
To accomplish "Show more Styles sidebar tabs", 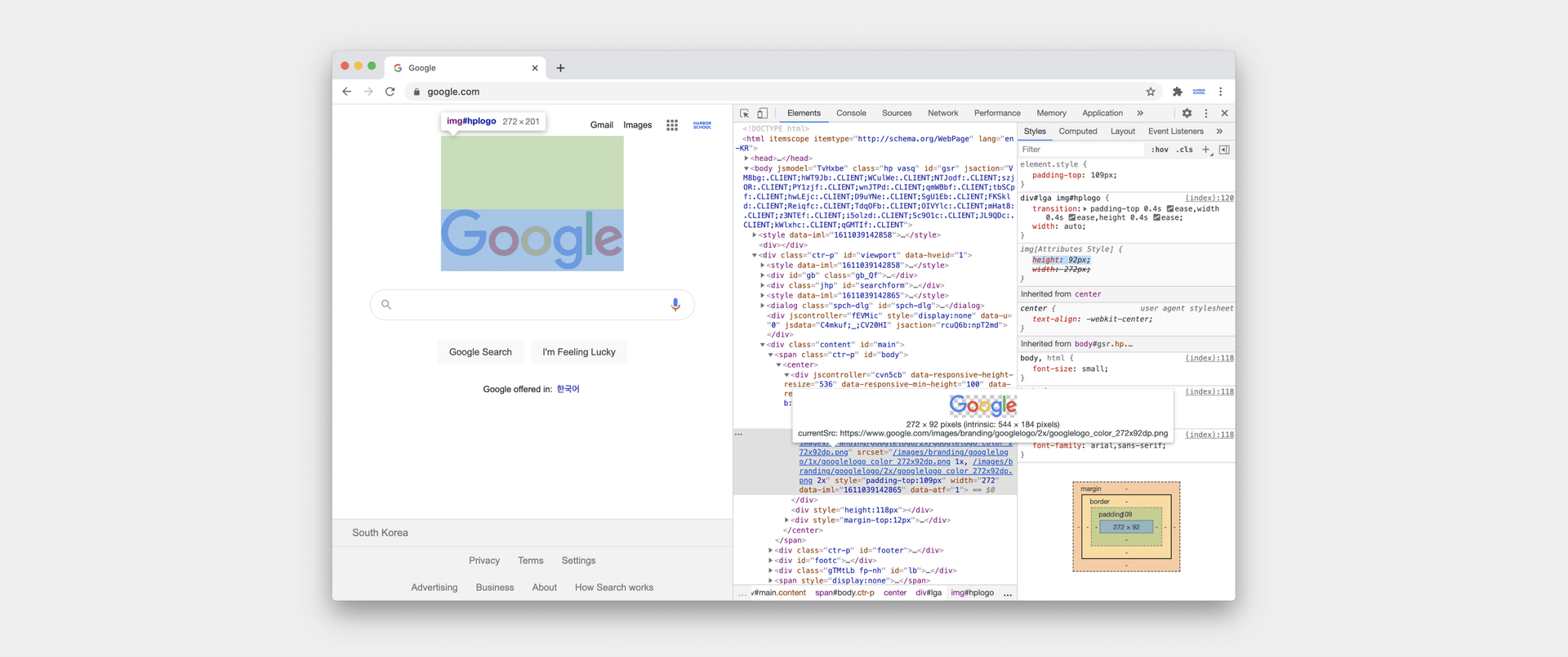I will (1219, 132).
